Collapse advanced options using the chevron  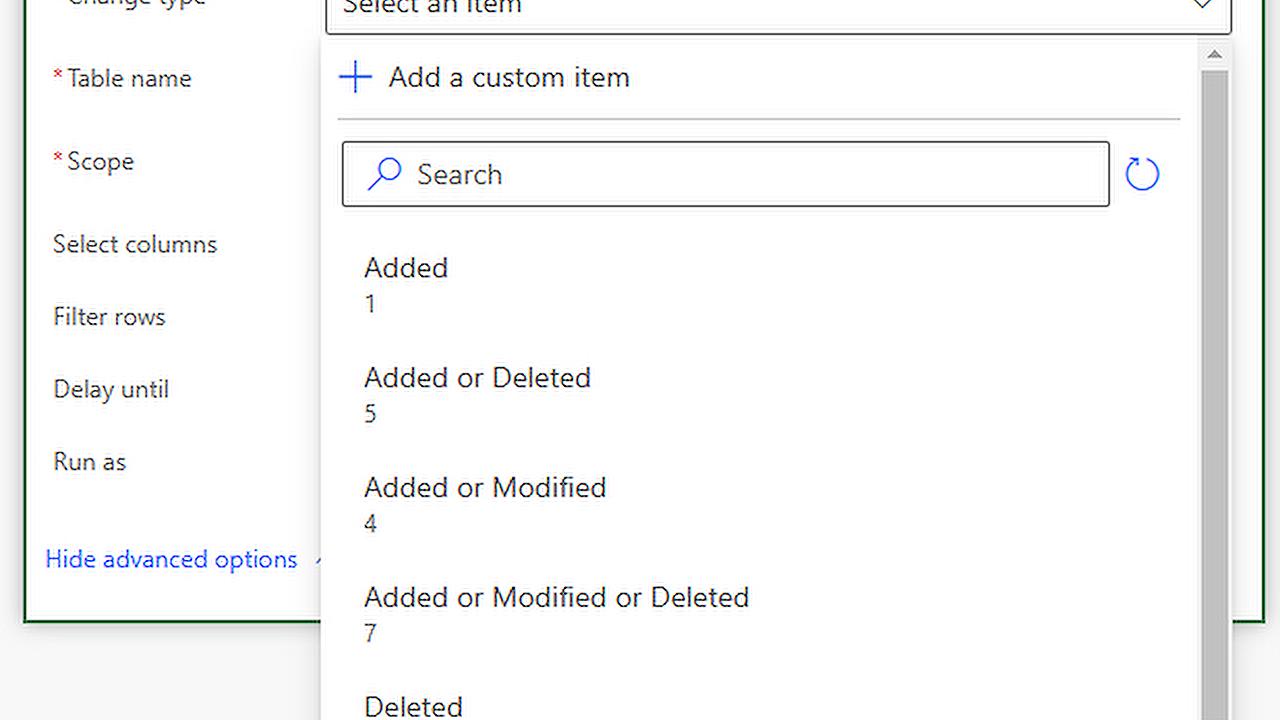click(318, 559)
